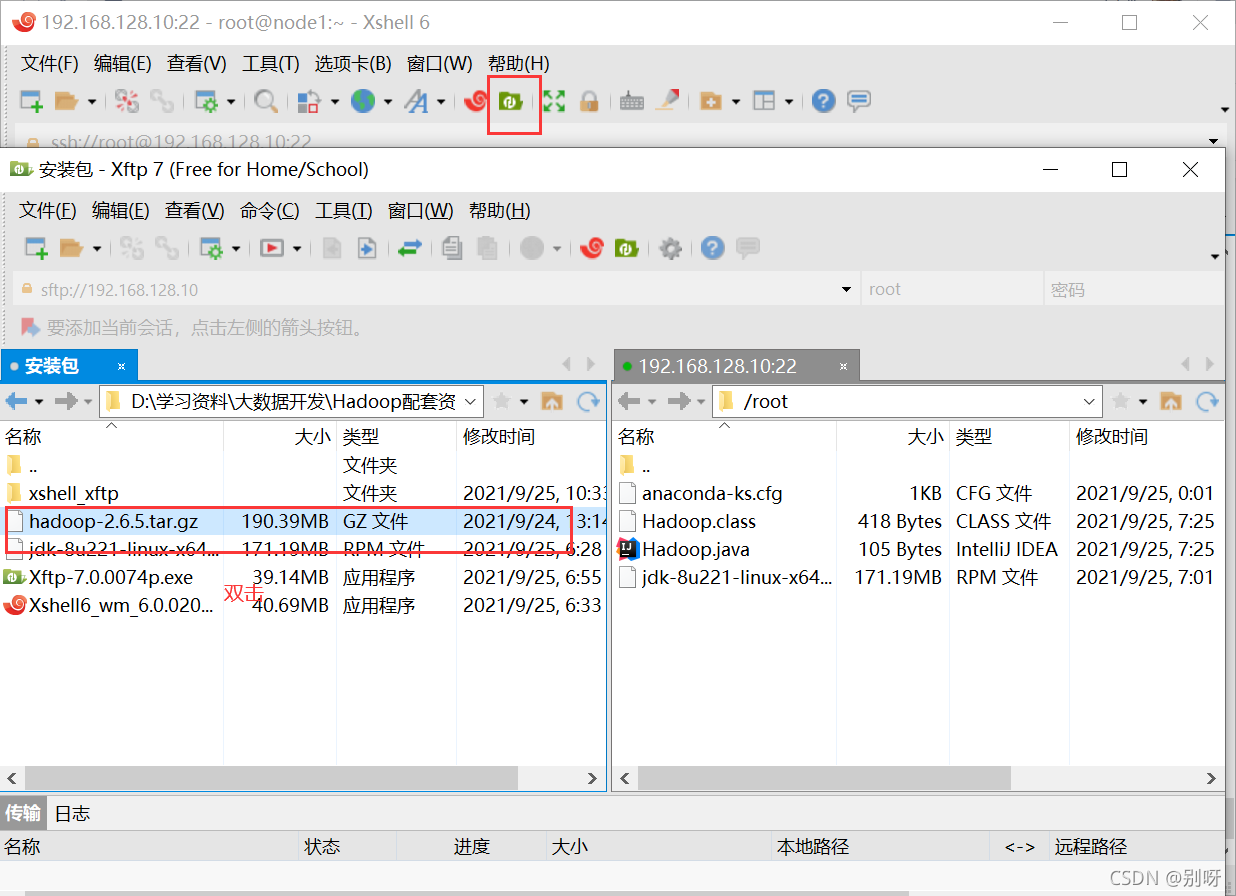Open dropdown arrow next to Xftp Open folder icon

pyautogui.click(x=96, y=248)
